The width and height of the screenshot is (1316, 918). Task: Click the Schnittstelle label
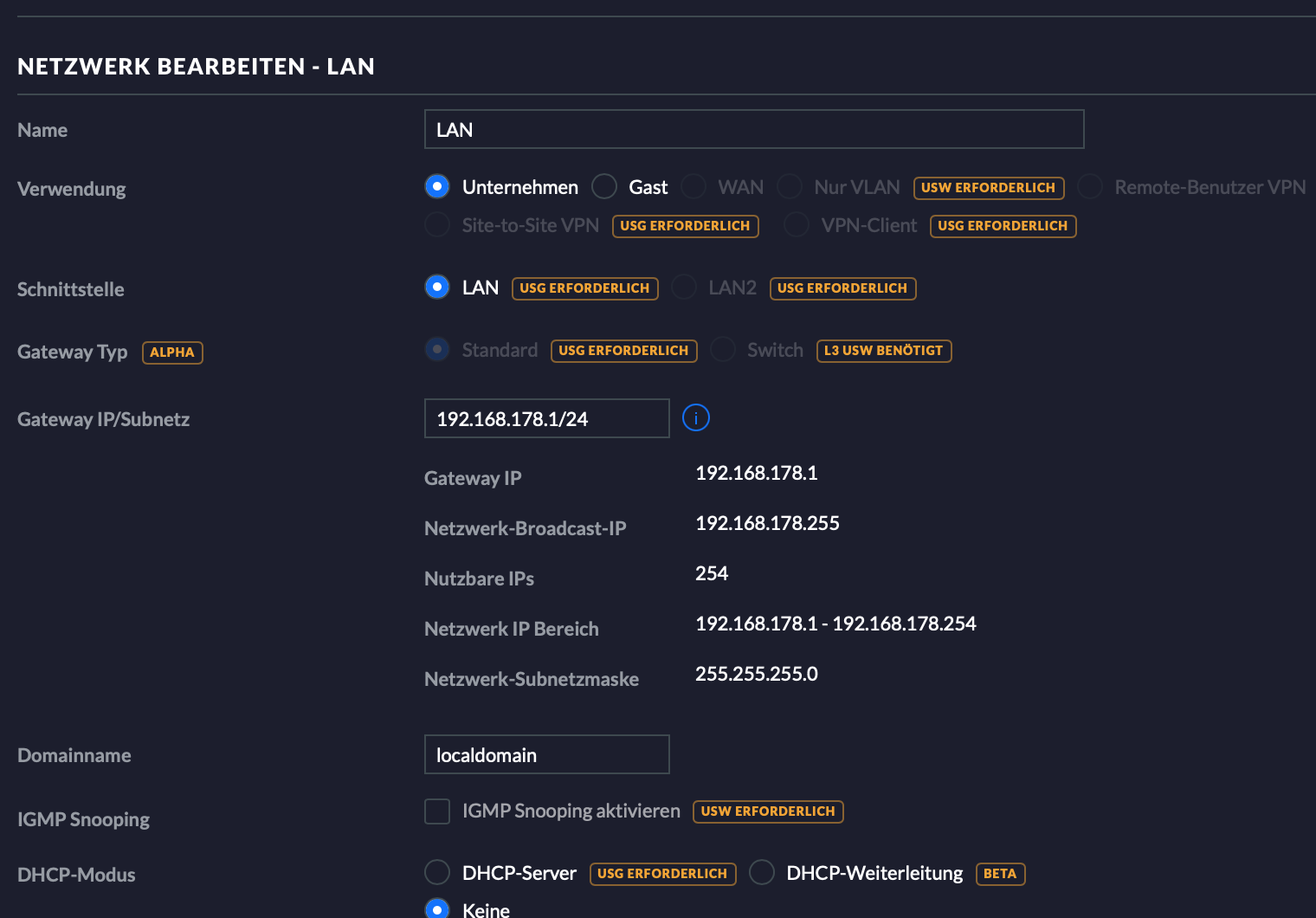click(x=71, y=289)
